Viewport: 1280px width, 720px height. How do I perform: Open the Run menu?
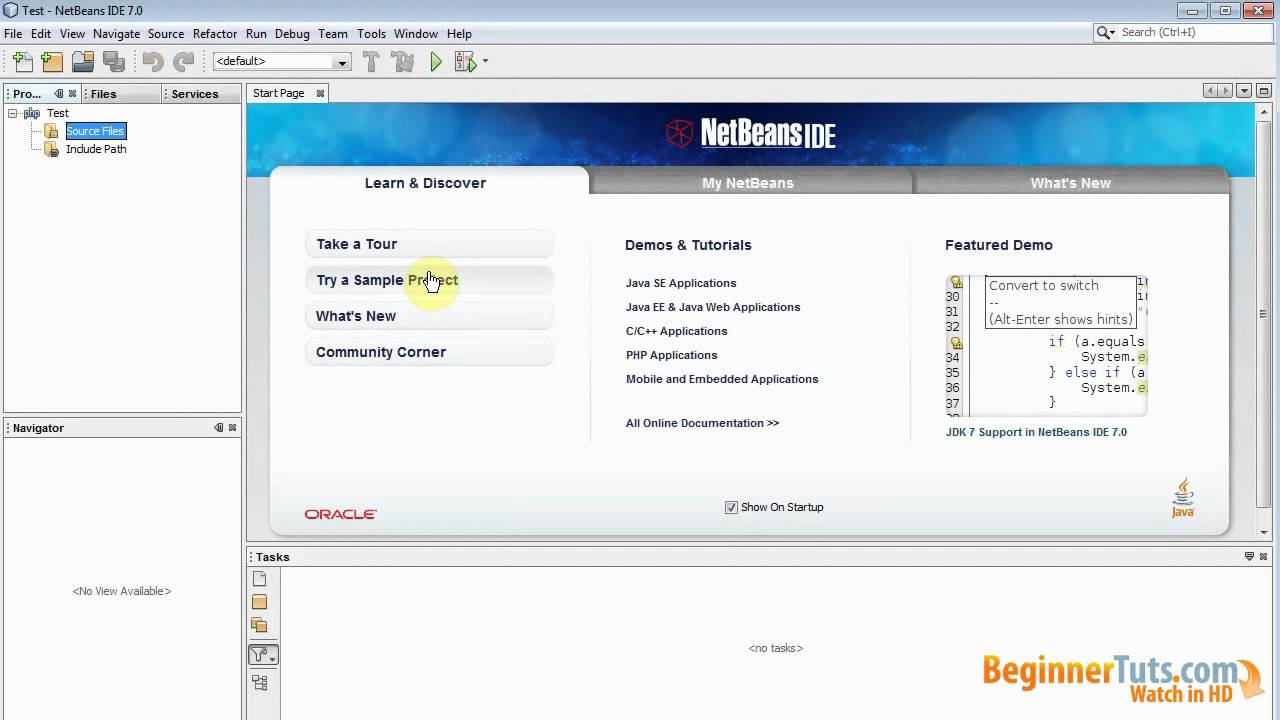click(256, 33)
